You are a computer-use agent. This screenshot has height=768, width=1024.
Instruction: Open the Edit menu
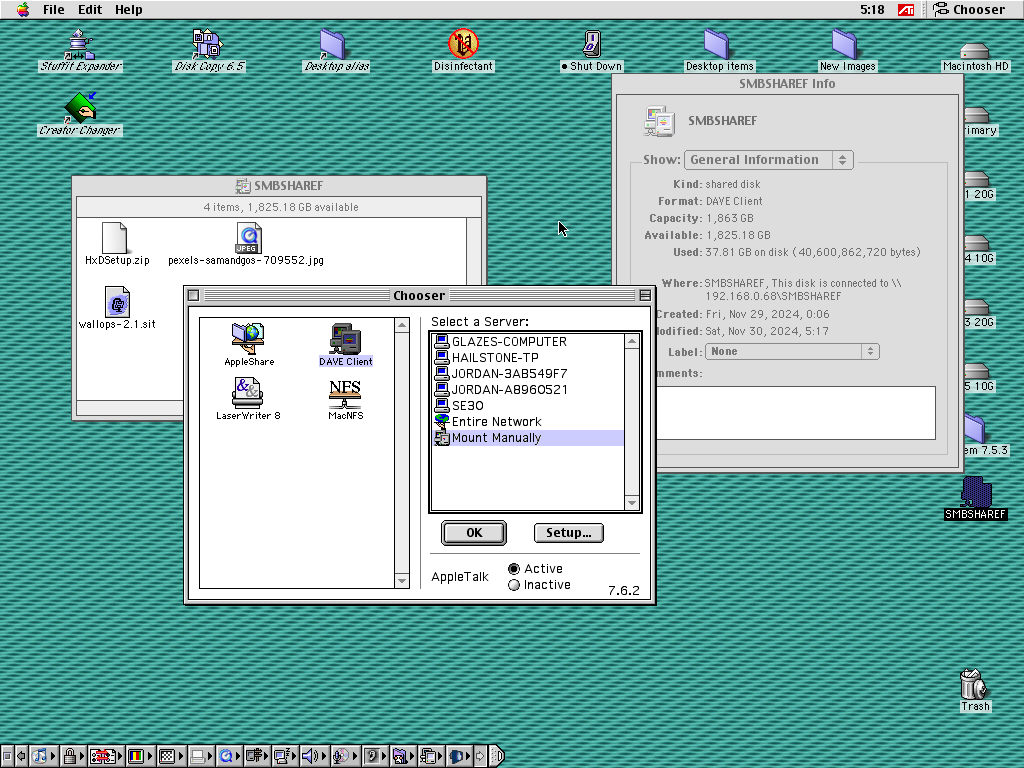[x=90, y=10]
